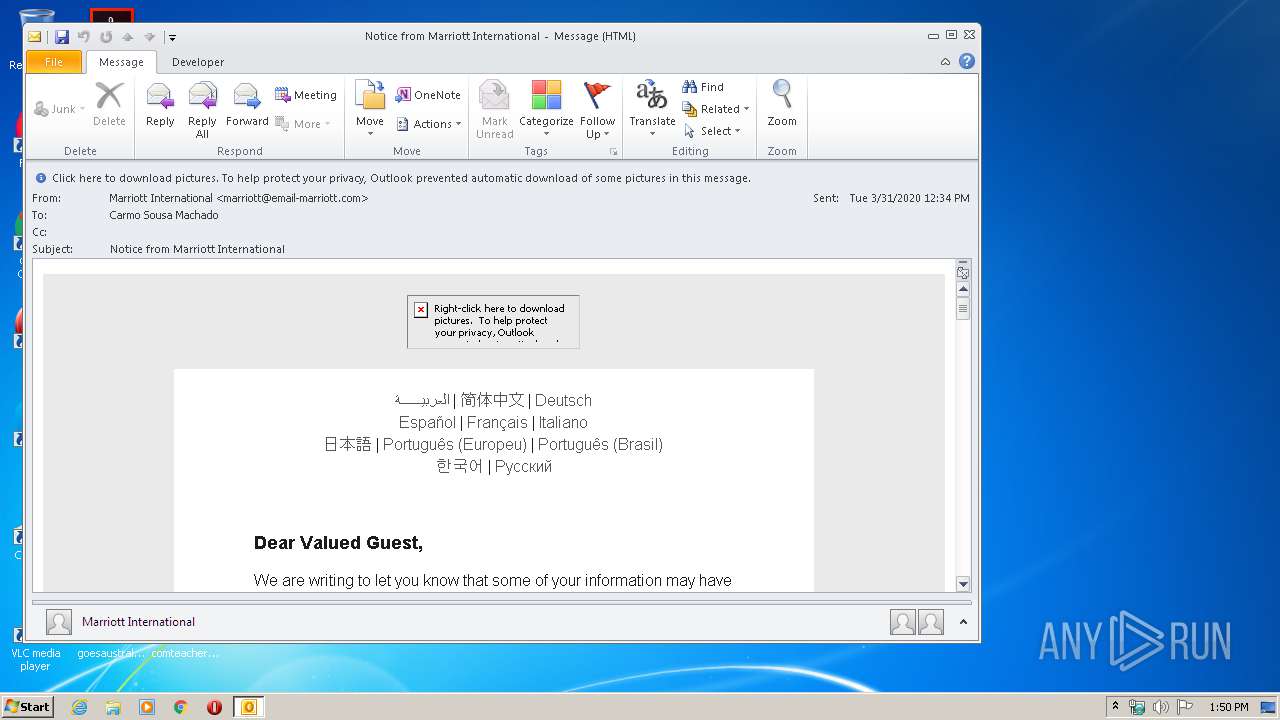
Task: Mark the message as Unread
Action: point(495,109)
